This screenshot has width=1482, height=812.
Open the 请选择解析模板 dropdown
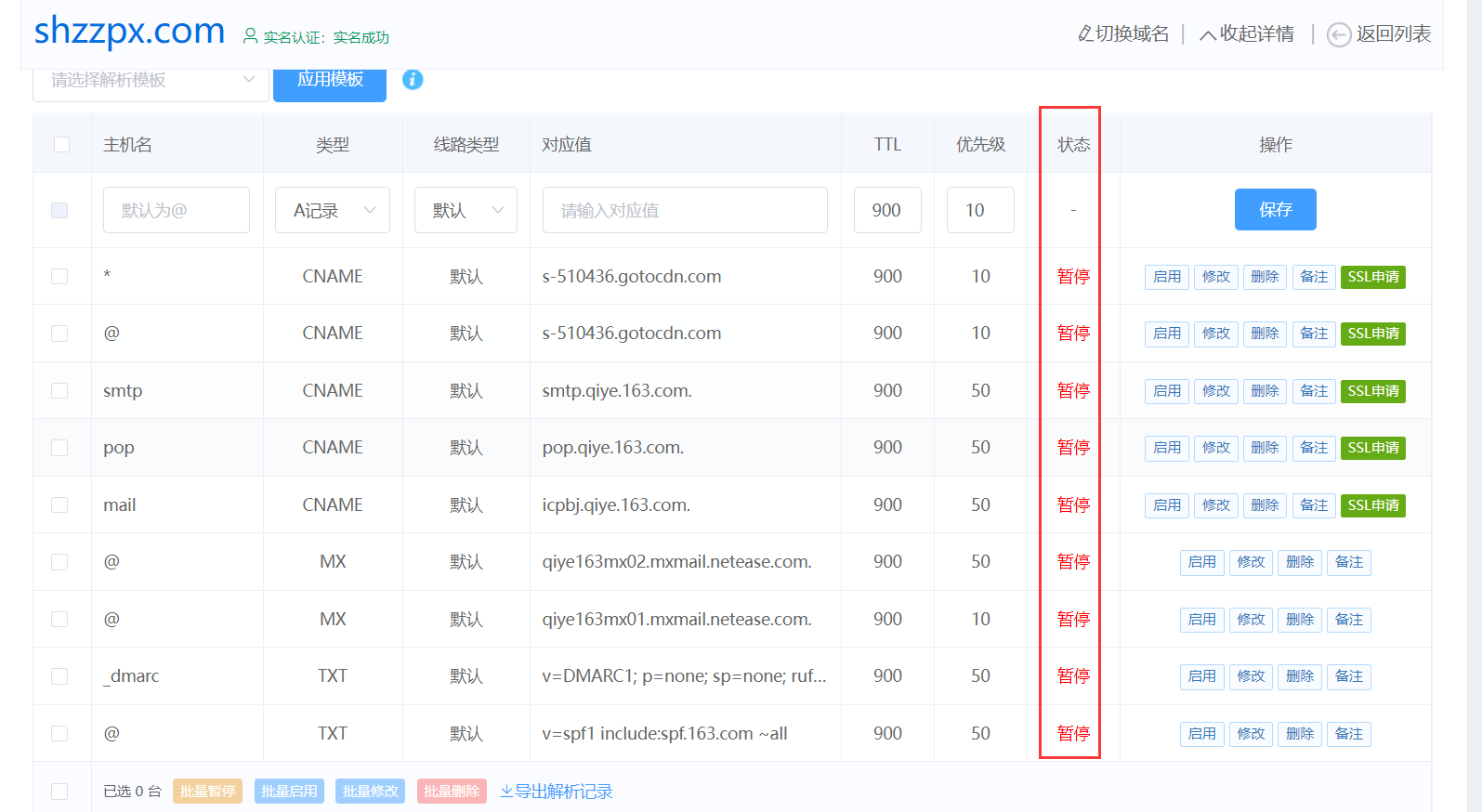(x=151, y=80)
